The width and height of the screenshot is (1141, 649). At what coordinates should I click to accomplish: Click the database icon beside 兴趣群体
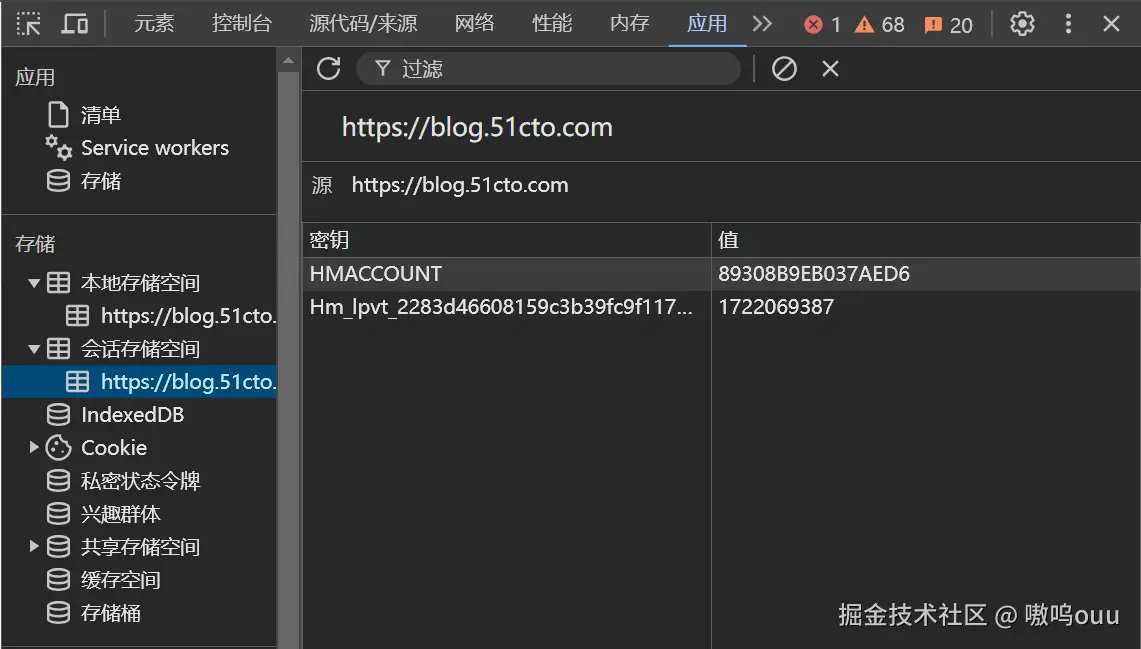pos(58,514)
